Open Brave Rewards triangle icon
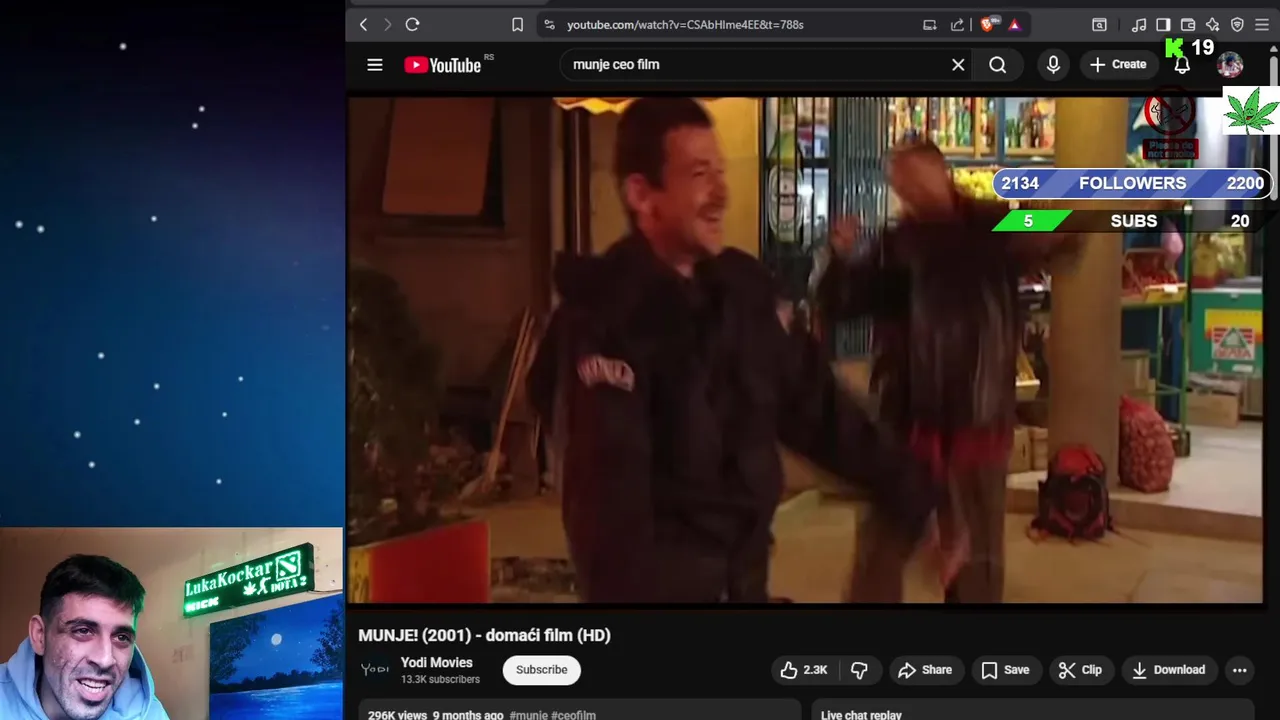Image resolution: width=1280 pixels, height=720 pixels. (1014, 25)
